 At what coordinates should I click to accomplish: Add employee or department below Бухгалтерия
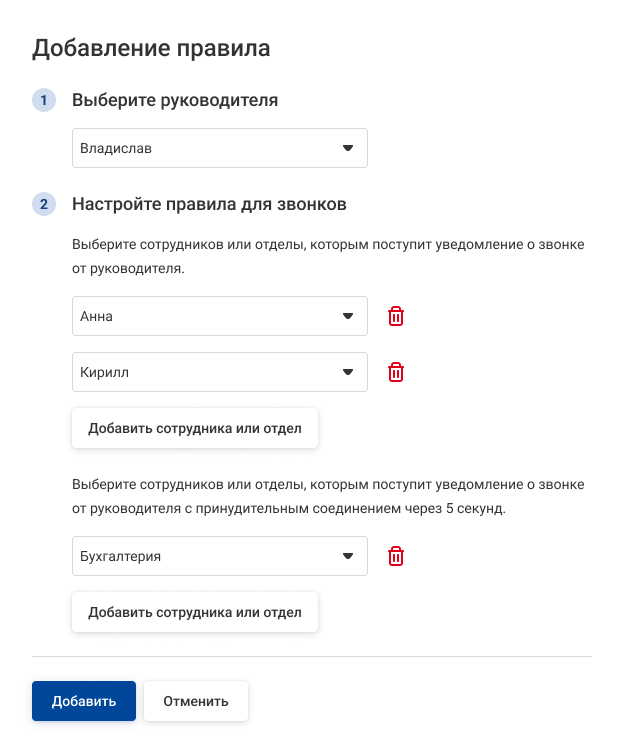click(194, 612)
